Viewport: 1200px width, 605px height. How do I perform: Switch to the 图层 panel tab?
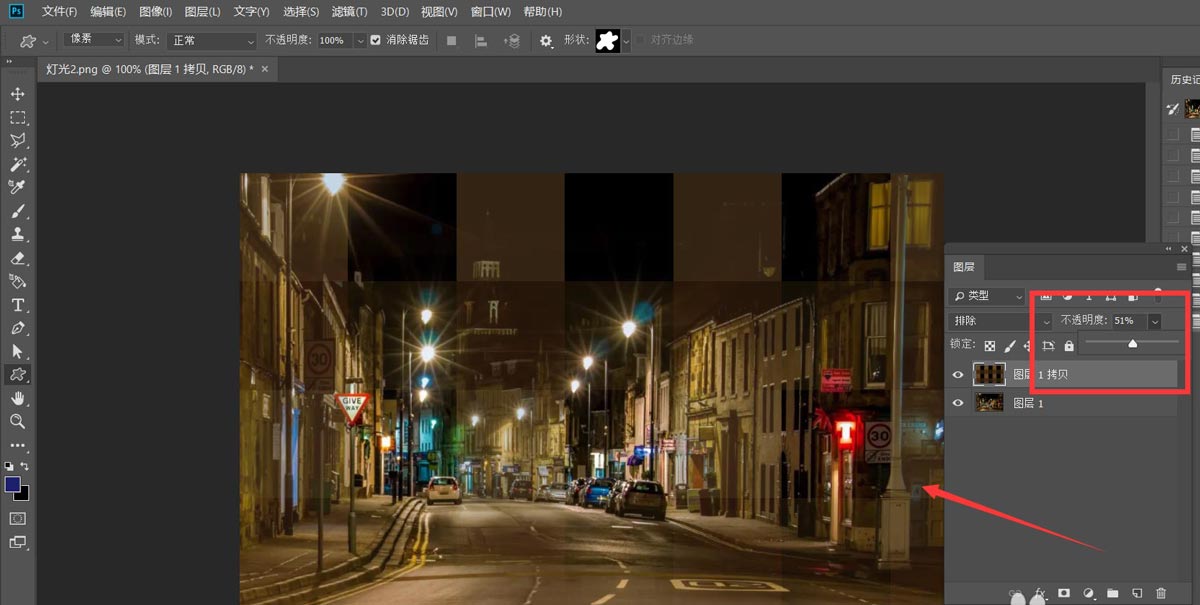tap(964, 267)
